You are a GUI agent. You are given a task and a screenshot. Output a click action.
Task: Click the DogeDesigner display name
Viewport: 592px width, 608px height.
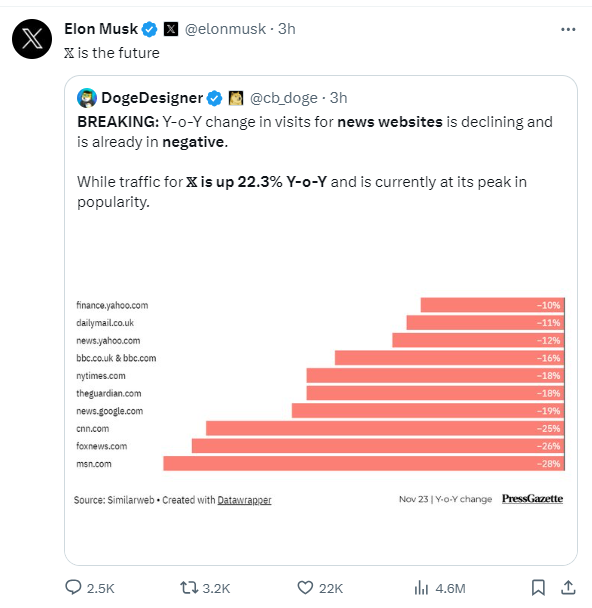coord(152,98)
